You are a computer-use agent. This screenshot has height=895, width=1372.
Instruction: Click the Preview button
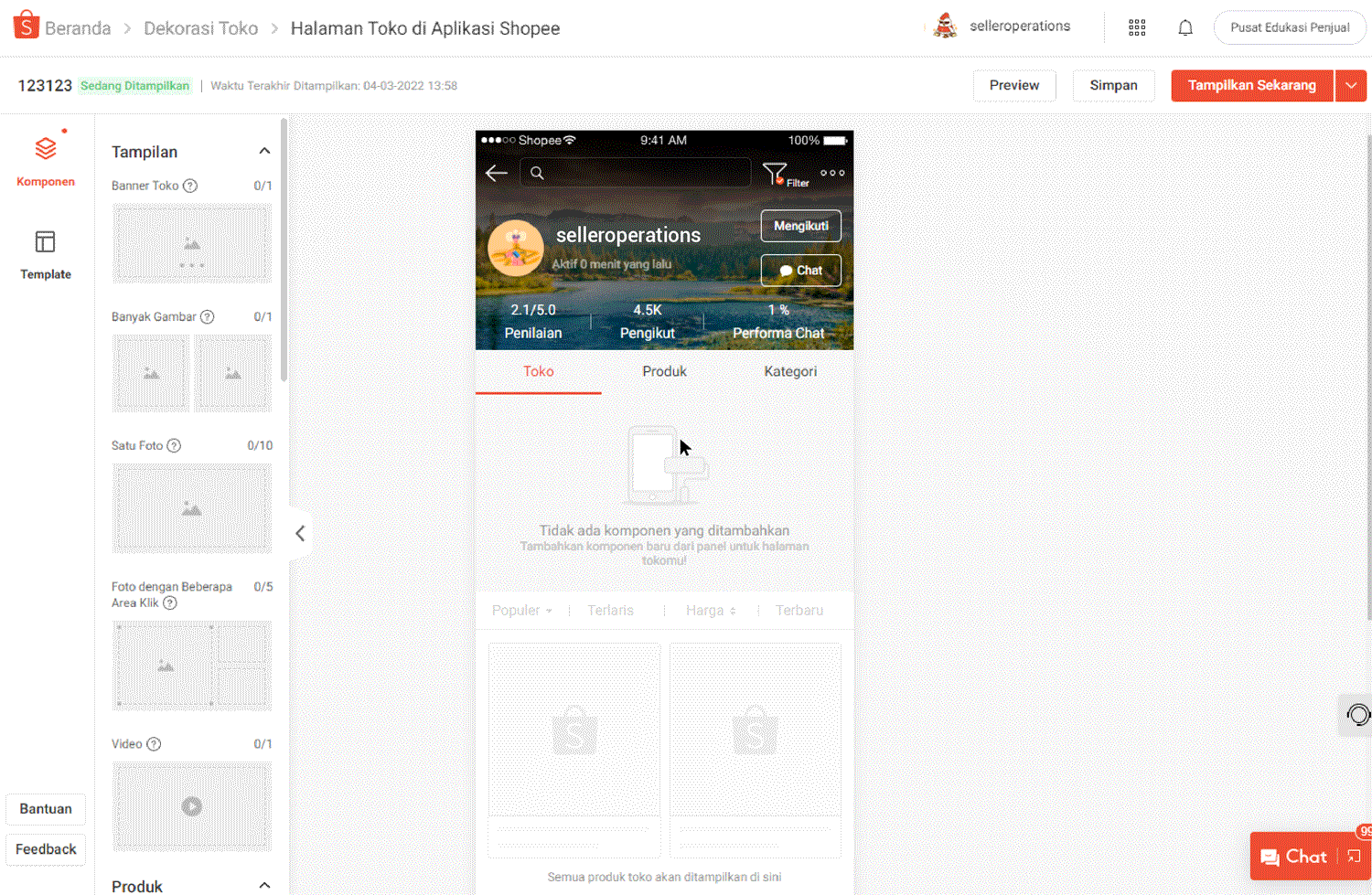click(1013, 85)
